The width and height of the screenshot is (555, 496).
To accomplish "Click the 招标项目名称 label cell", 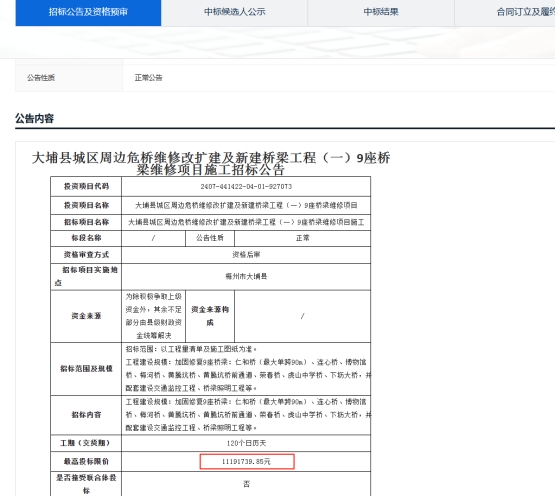I will (x=86, y=222).
